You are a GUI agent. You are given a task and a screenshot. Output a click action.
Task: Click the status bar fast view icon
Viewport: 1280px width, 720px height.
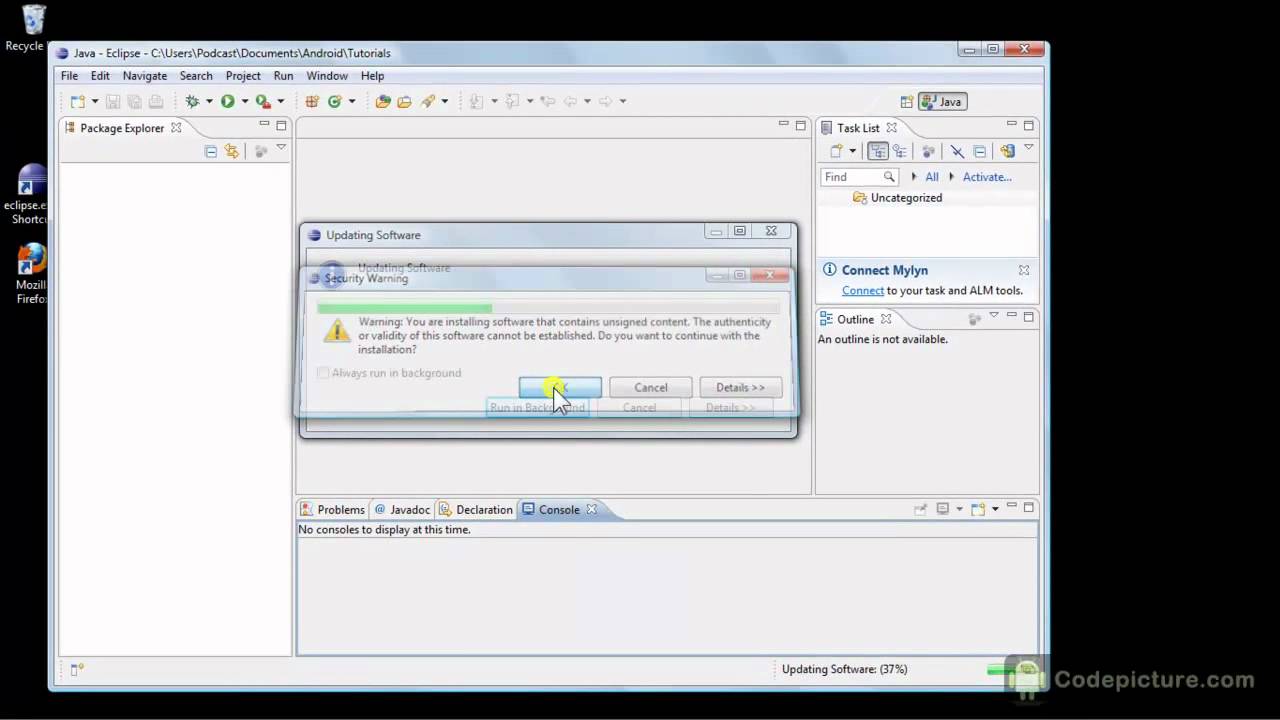(x=77, y=670)
